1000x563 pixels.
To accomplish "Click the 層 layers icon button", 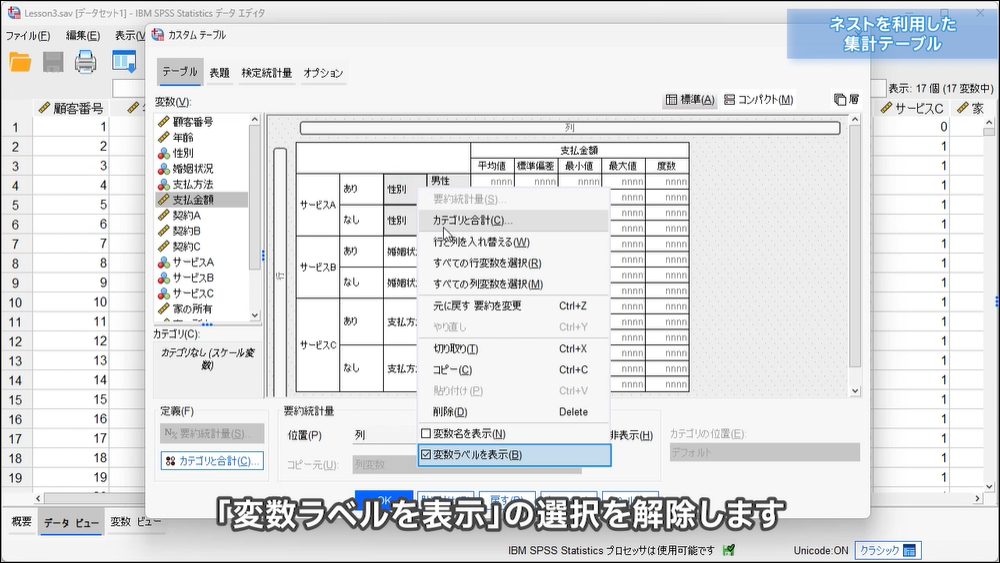I will 846,99.
